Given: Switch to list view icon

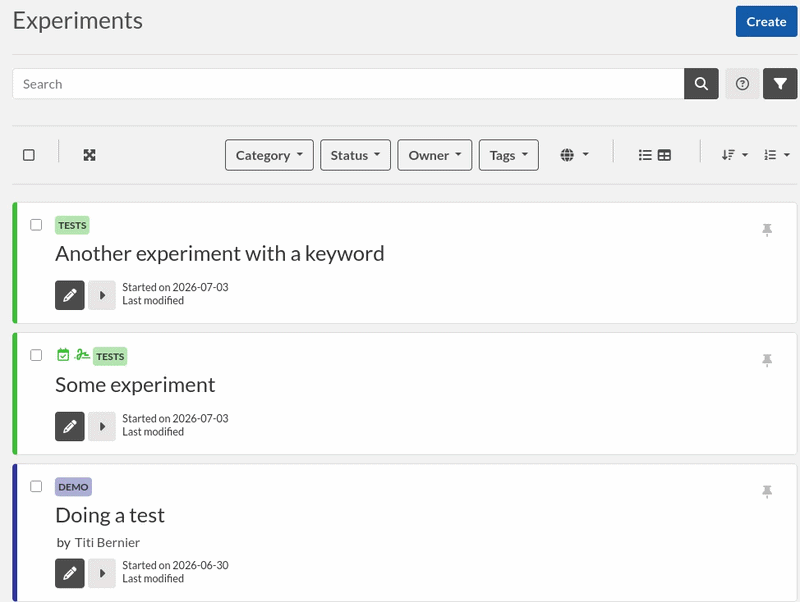Looking at the screenshot, I should point(645,155).
